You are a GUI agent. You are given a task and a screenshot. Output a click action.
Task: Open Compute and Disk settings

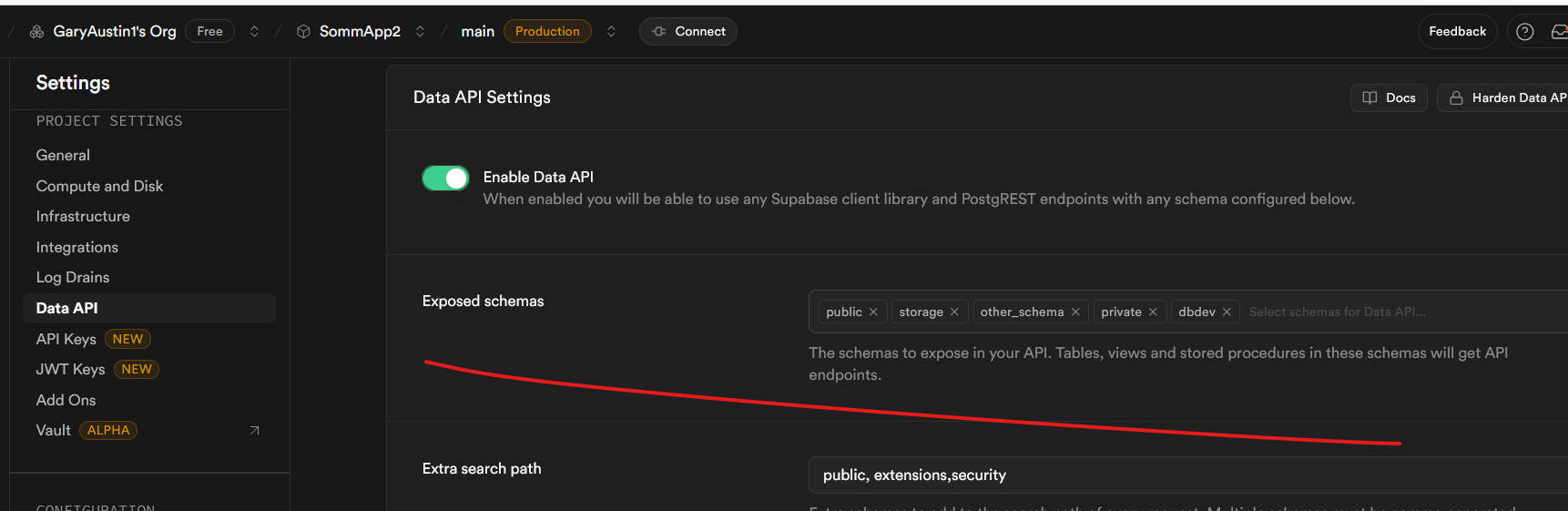(x=99, y=186)
